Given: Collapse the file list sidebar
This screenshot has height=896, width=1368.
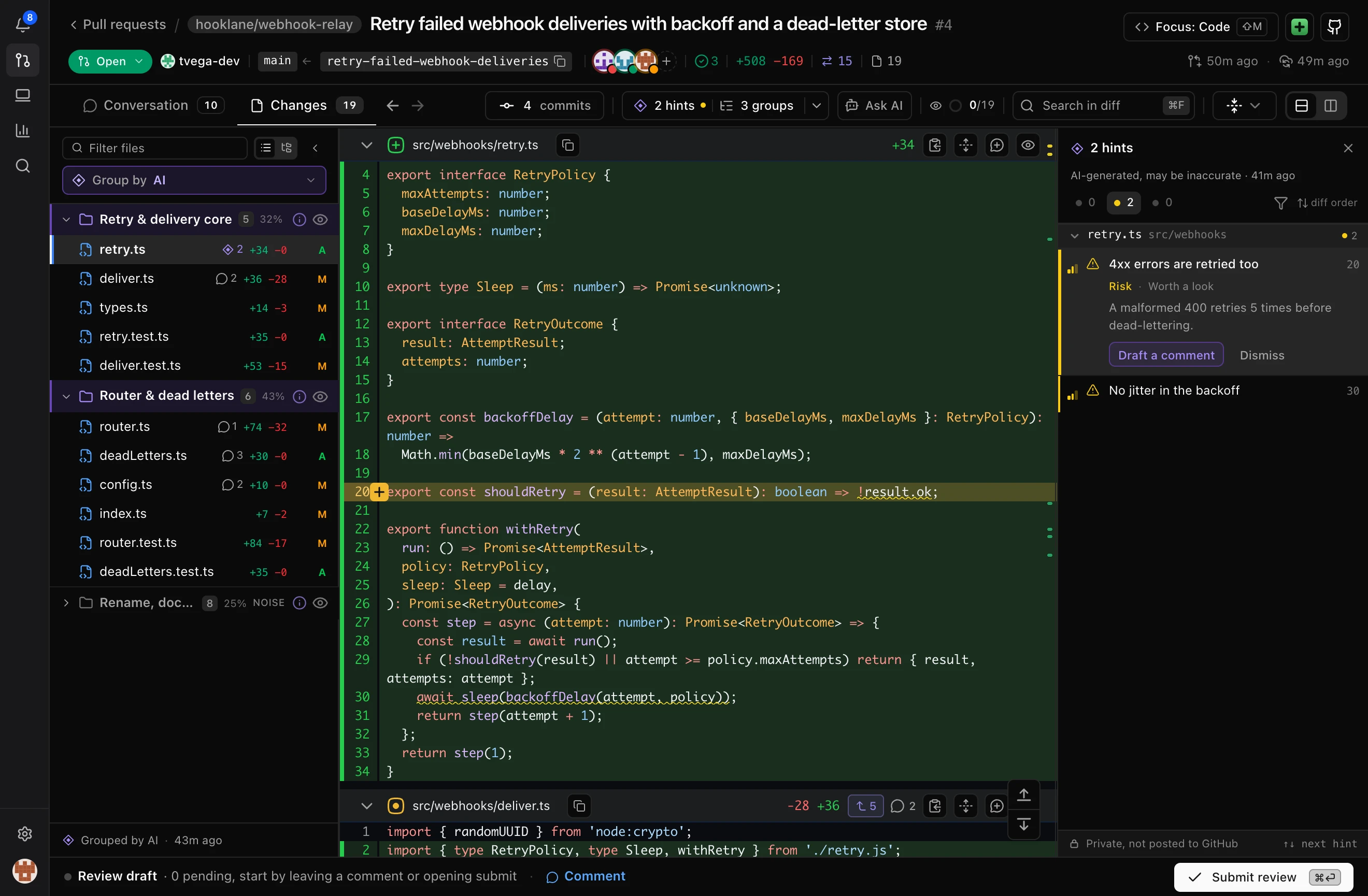Looking at the screenshot, I should pos(315,148).
